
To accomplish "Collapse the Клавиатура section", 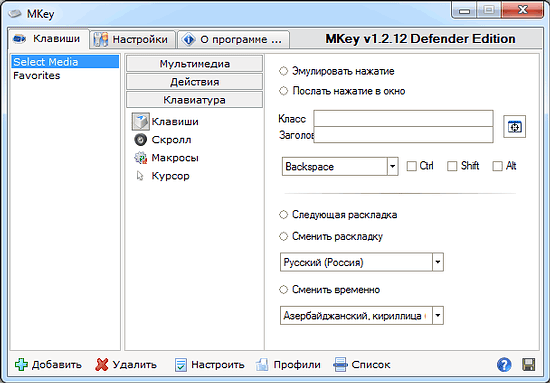I will coord(194,100).
